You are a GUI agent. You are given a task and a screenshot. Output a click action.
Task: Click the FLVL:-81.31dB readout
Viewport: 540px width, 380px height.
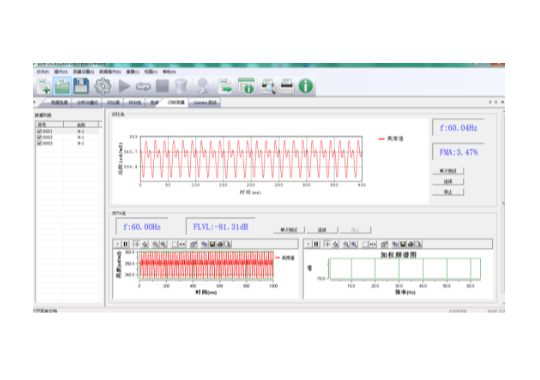pyautogui.click(x=220, y=227)
